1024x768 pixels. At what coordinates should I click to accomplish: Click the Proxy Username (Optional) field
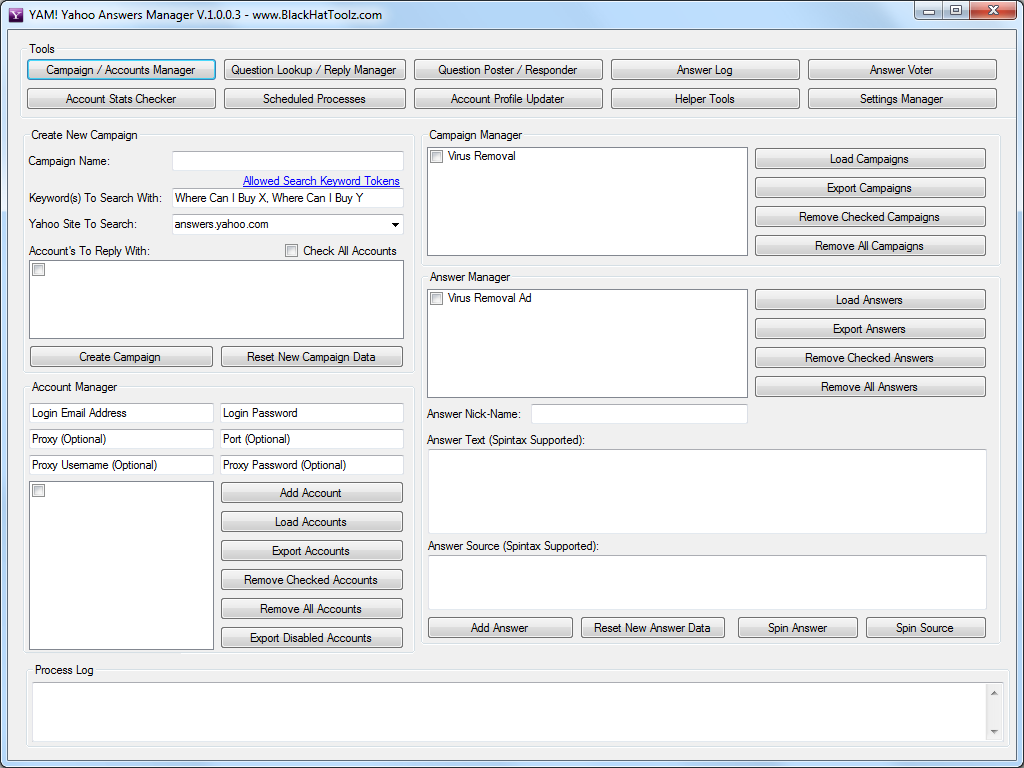pyautogui.click(x=121, y=465)
